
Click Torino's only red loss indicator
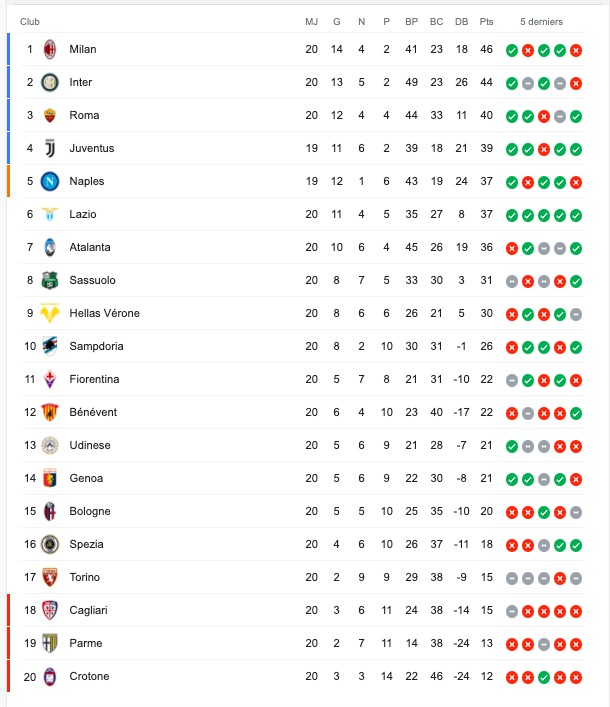560,578
